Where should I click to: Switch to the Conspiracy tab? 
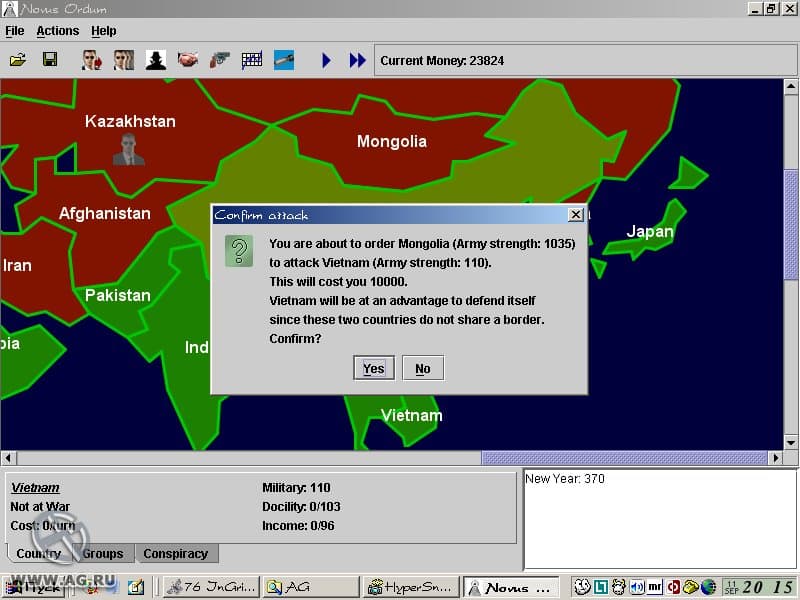[x=176, y=554]
